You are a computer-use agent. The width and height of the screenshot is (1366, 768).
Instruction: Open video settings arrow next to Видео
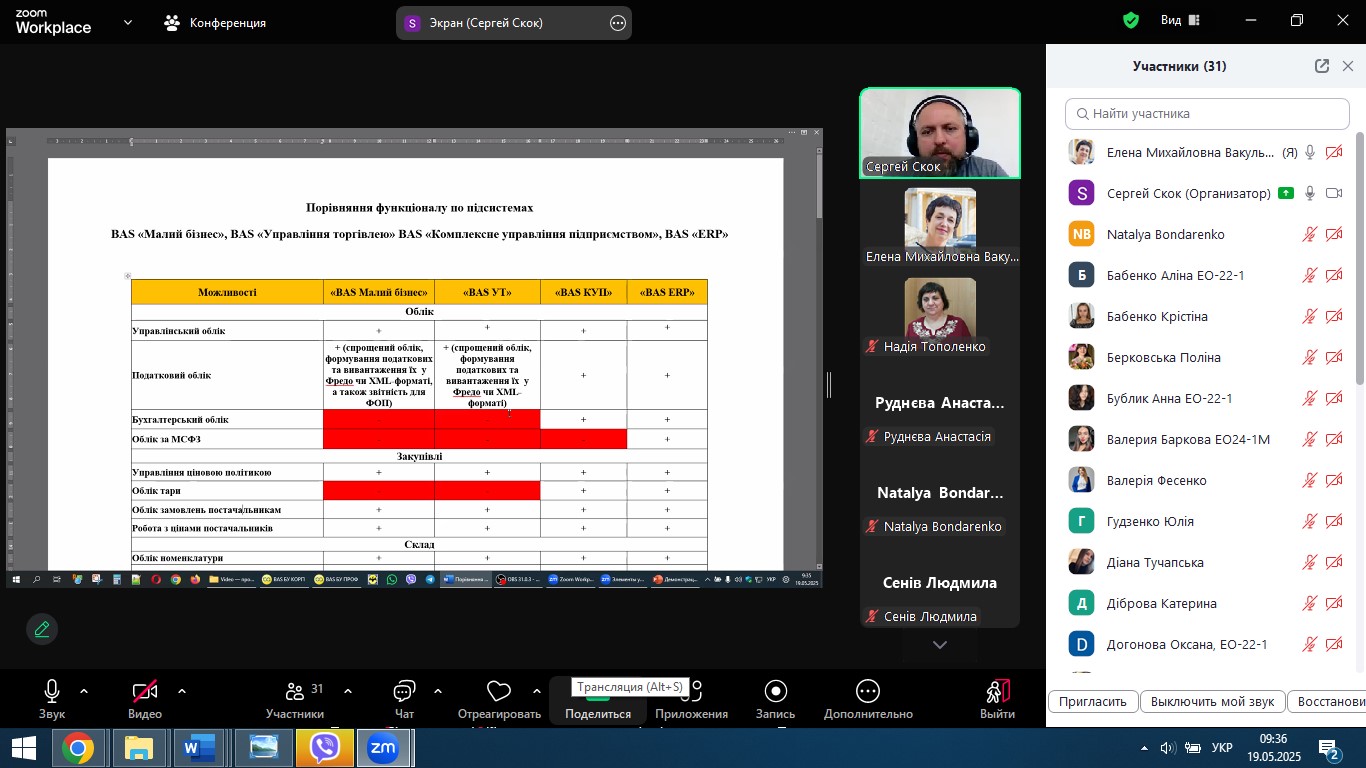182,691
